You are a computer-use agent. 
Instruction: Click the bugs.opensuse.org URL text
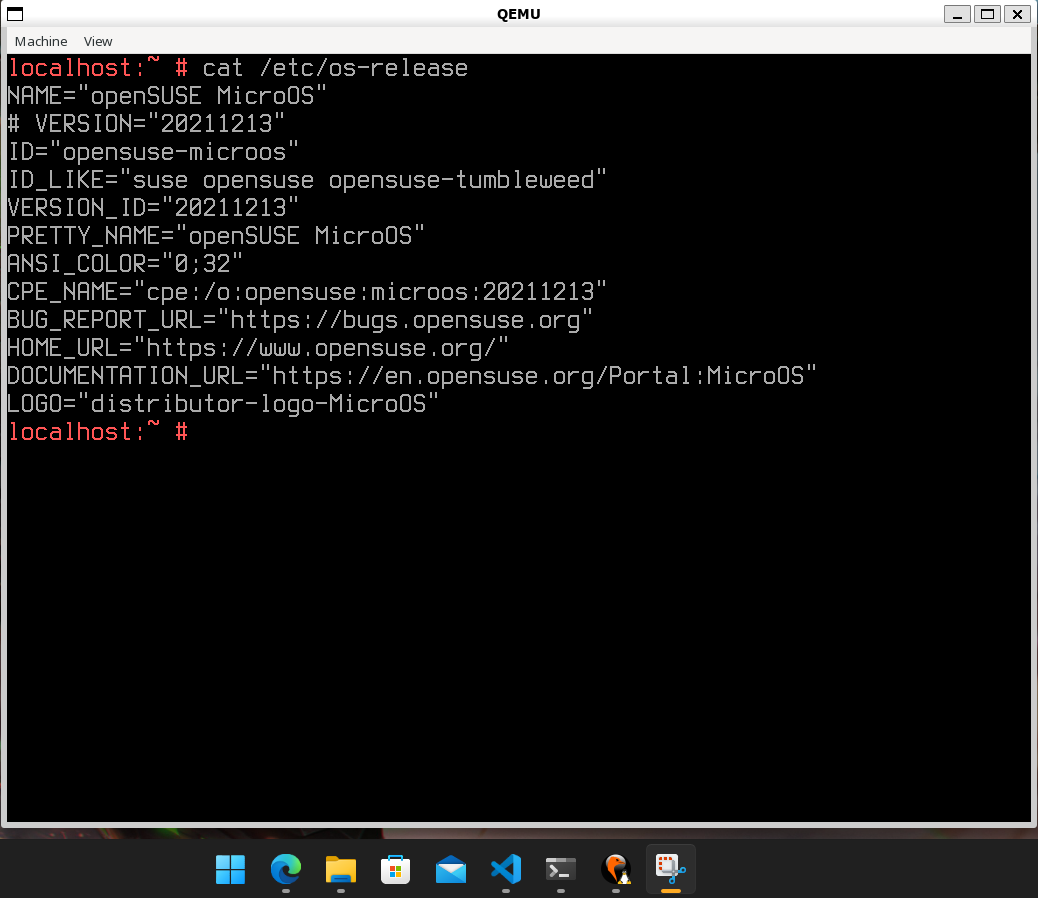pyautogui.click(x=411, y=320)
